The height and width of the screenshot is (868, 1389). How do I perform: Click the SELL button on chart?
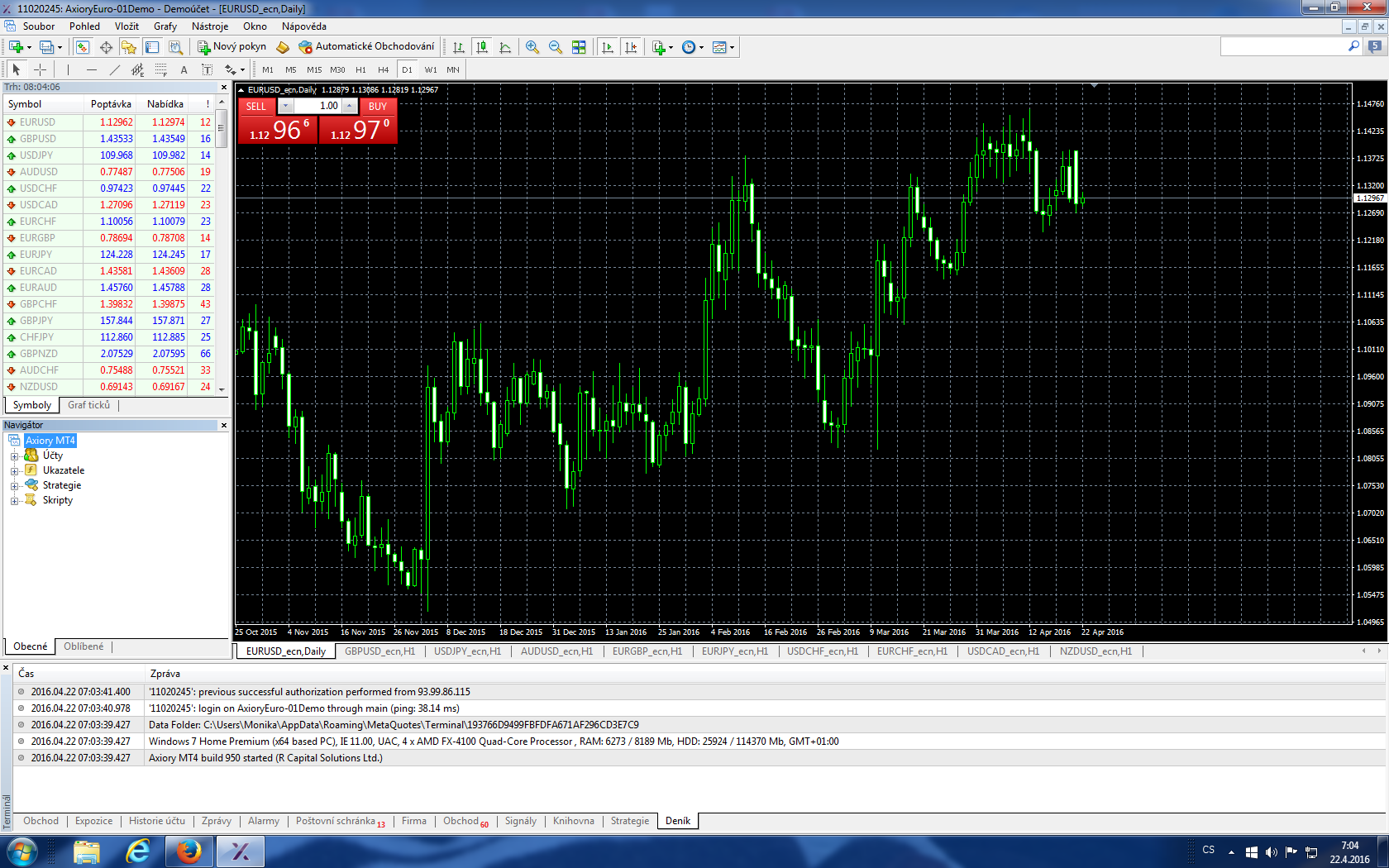click(x=256, y=106)
